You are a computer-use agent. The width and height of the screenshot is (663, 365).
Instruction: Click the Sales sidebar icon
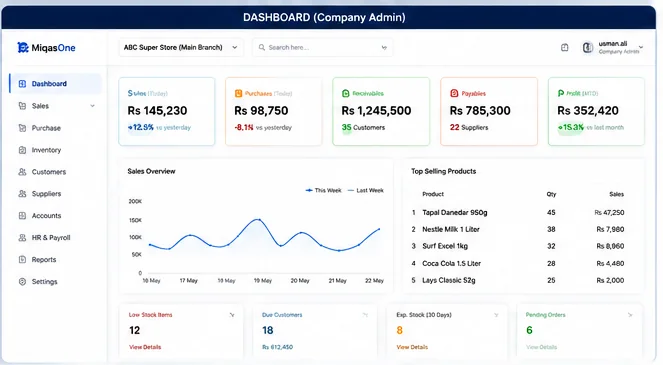coord(22,106)
